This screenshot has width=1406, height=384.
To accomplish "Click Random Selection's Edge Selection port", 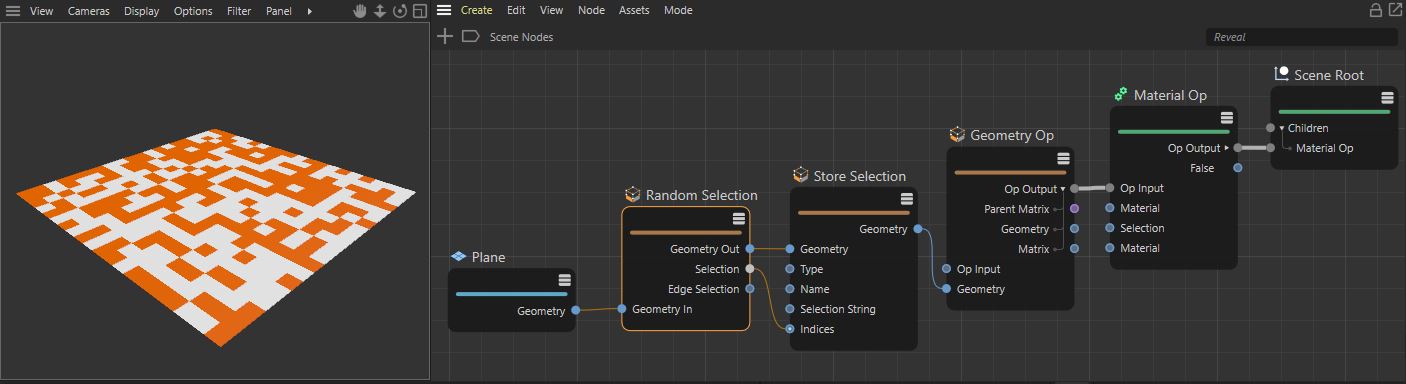I will click(x=750, y=289).
